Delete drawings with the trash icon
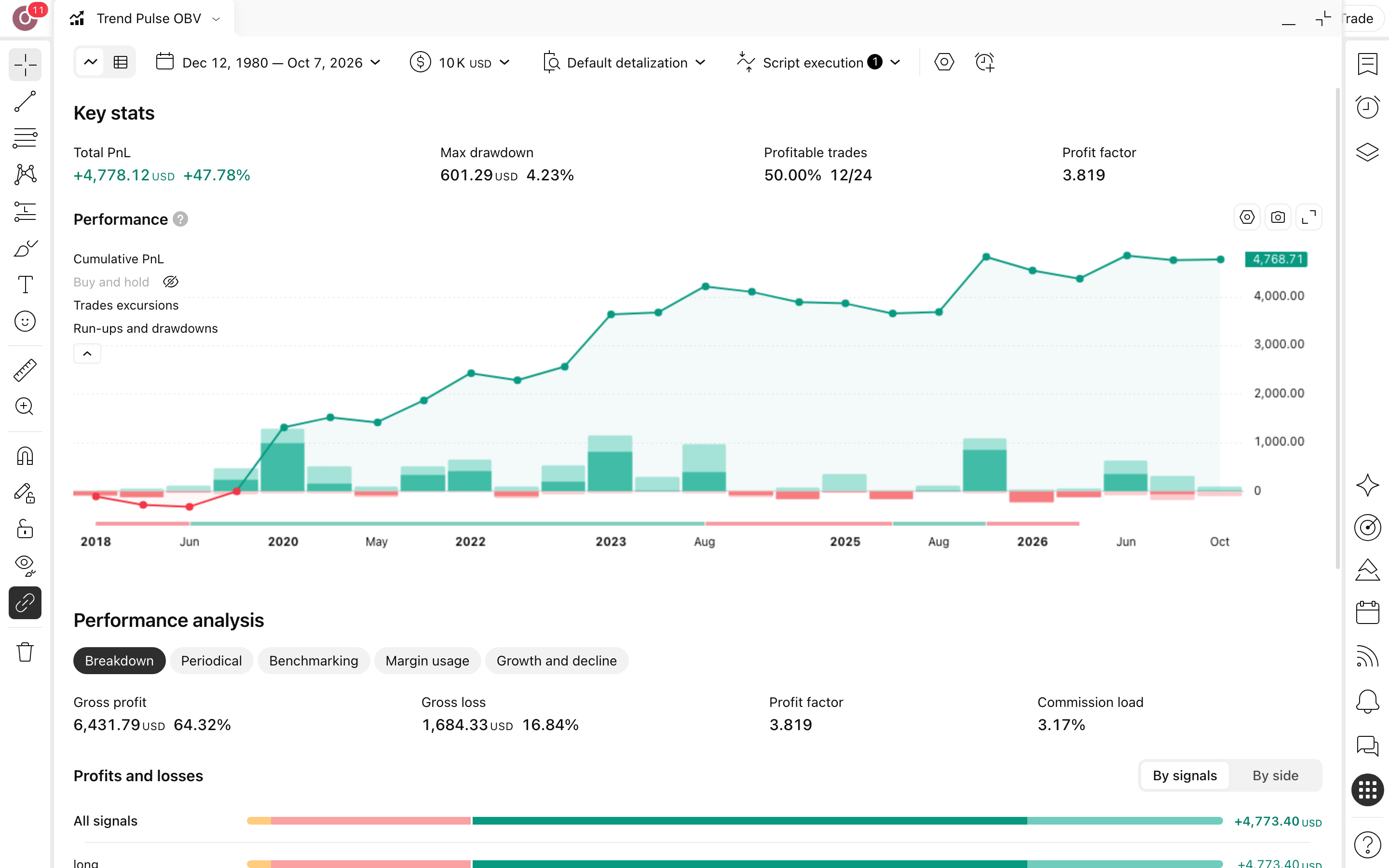 (x=25, y=652)
